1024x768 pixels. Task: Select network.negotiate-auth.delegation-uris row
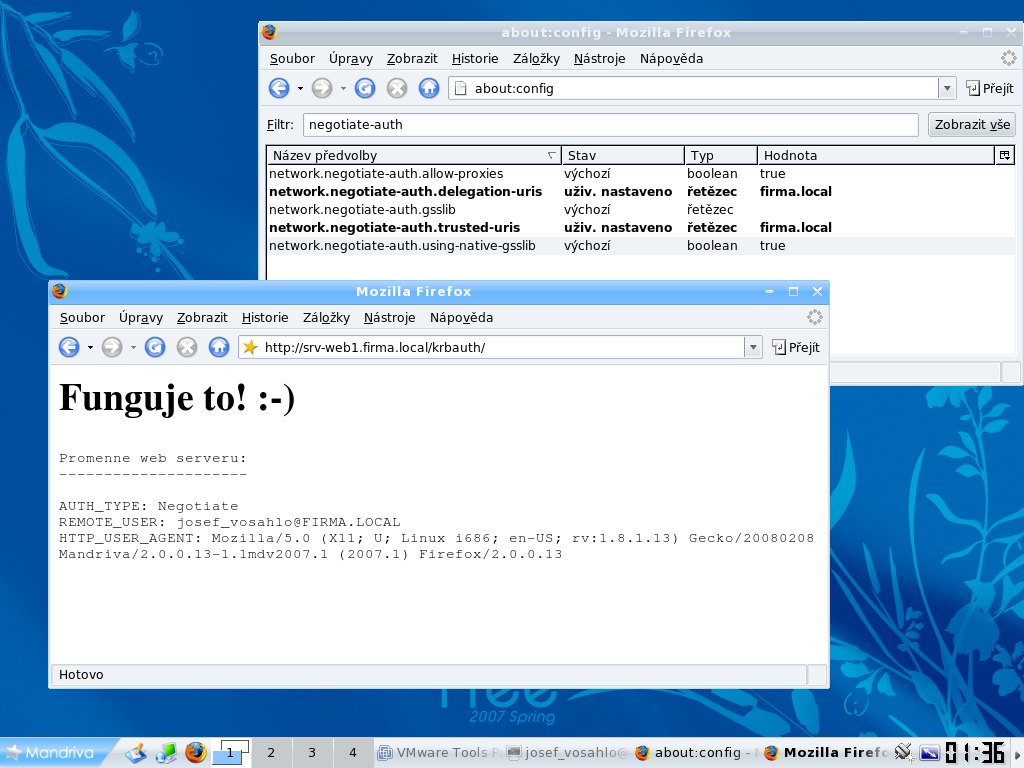(x=641, y=191)
